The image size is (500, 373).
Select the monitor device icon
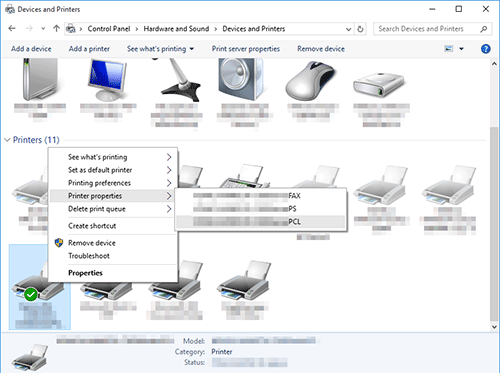(108, 80)
